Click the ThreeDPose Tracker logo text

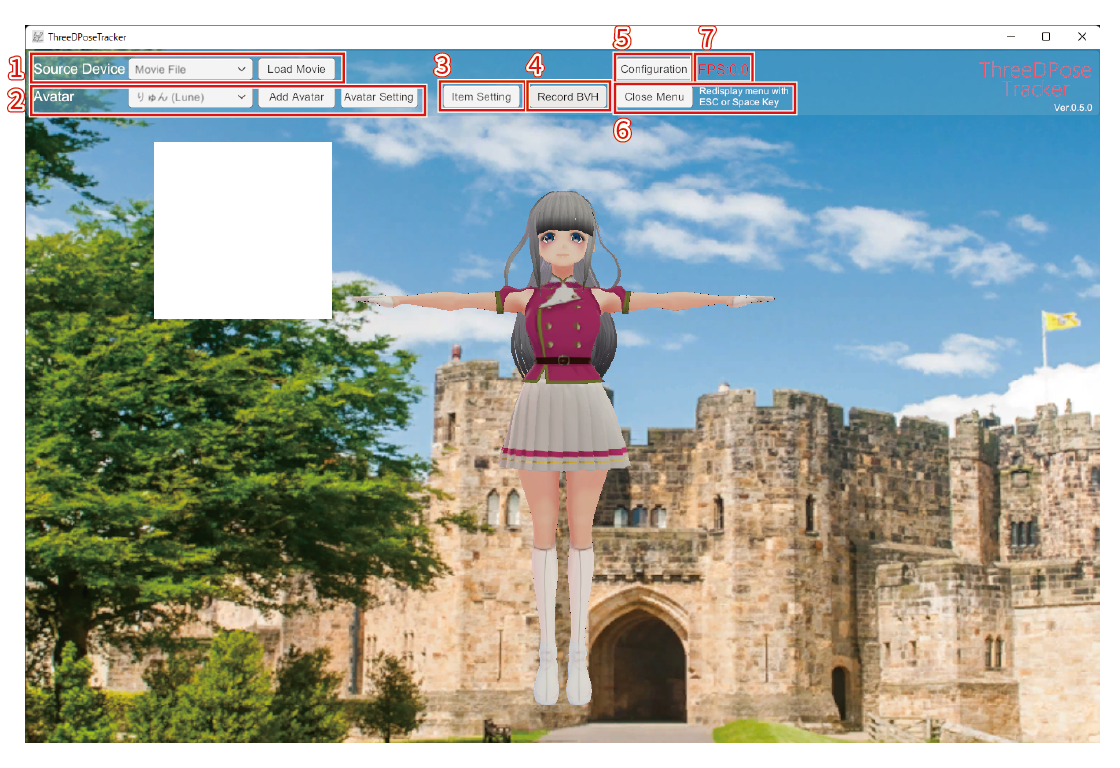click(x=1034, y=79)
